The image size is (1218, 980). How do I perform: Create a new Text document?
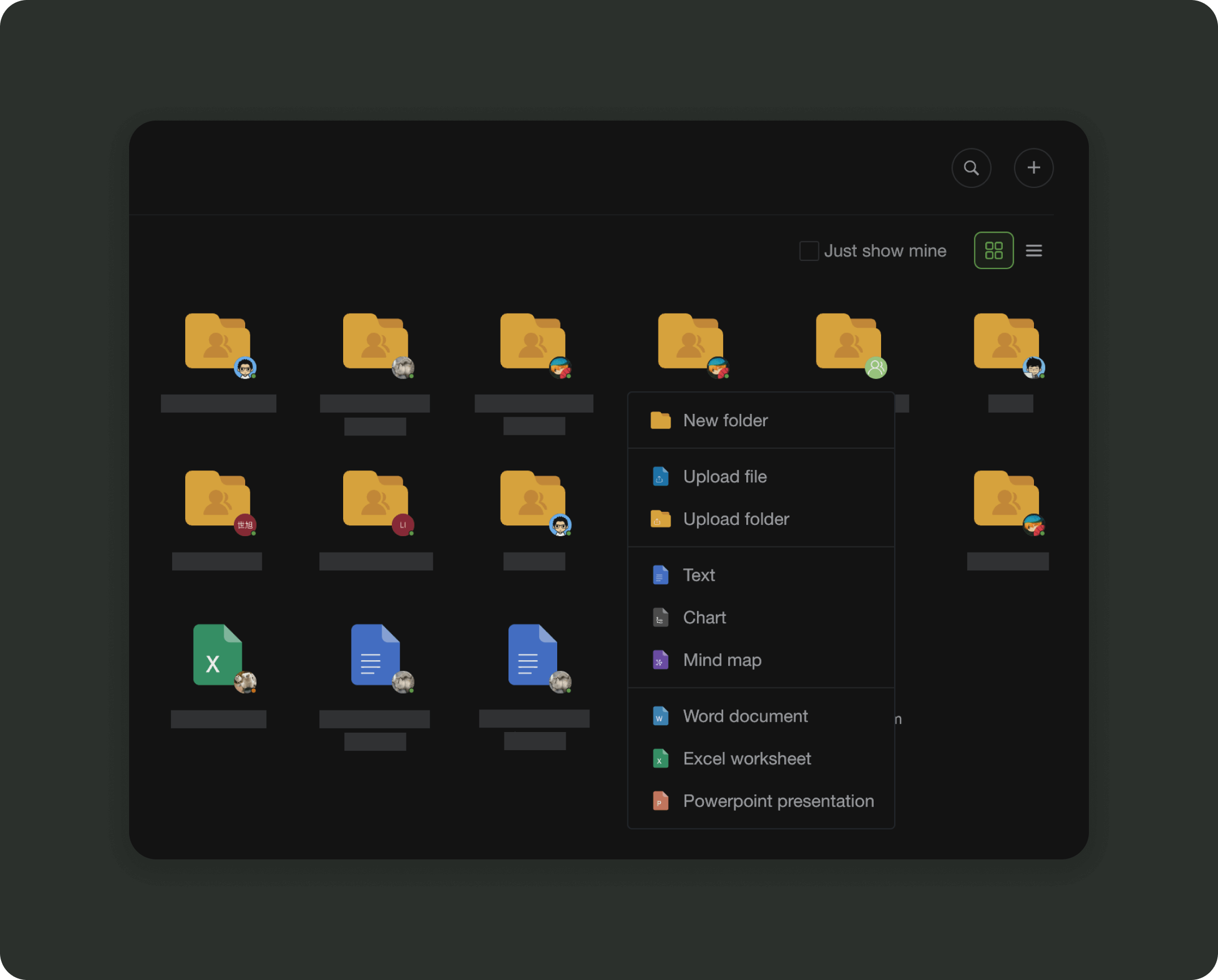699,575
